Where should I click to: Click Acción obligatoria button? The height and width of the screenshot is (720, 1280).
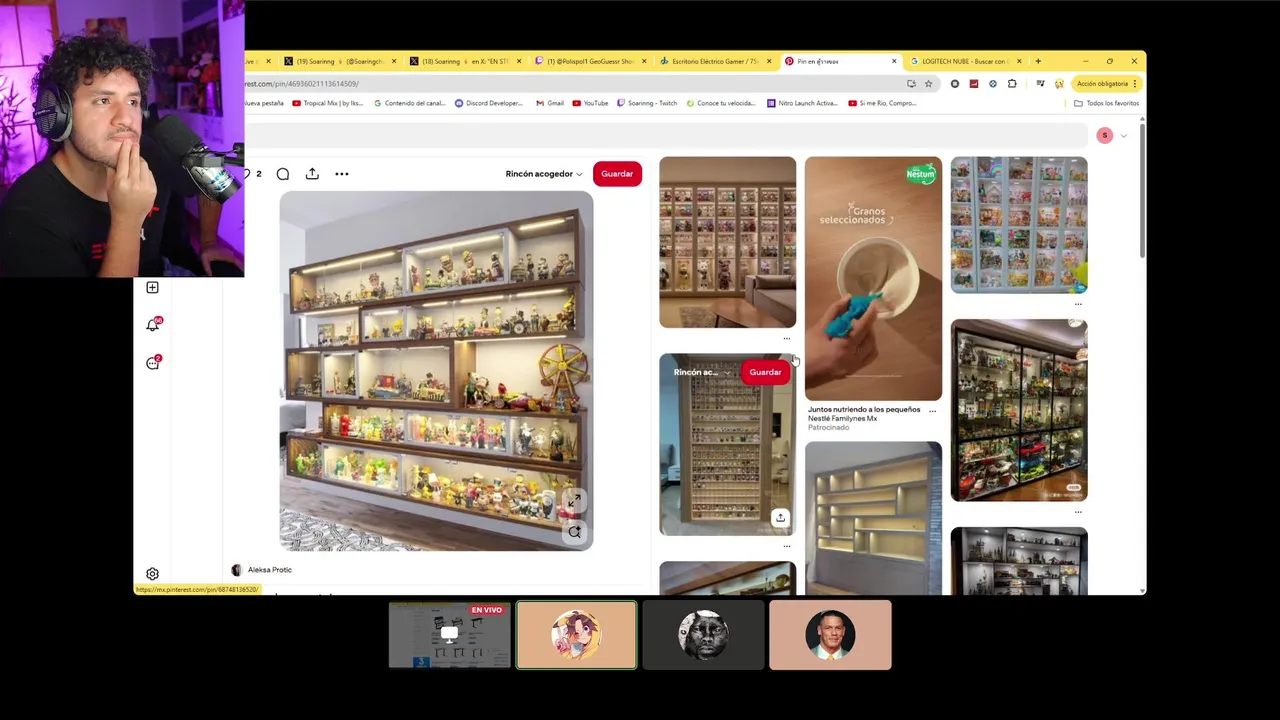click(1106, 84)
